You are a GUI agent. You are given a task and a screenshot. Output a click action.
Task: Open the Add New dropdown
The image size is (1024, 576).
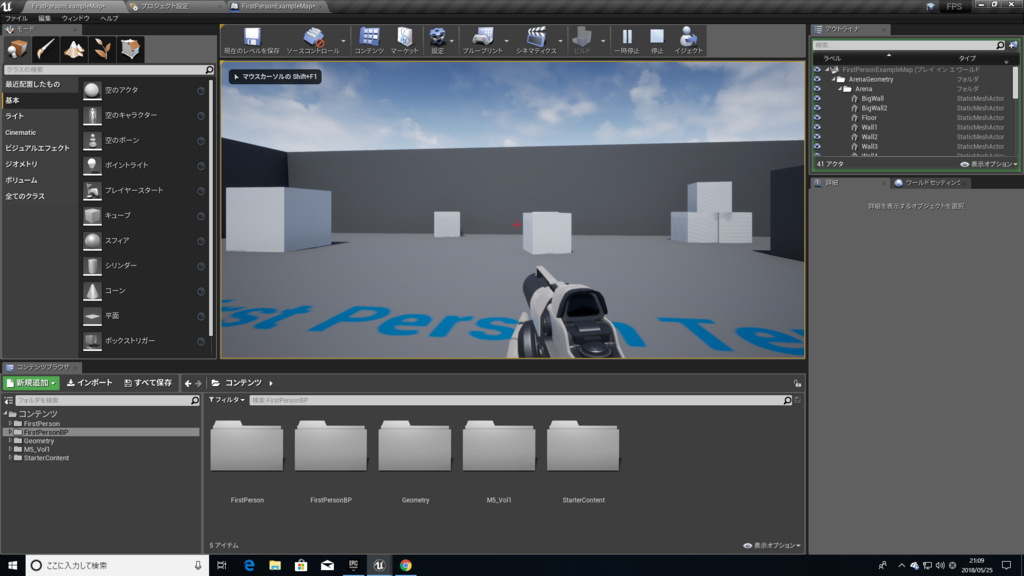[x=31, y=383]
